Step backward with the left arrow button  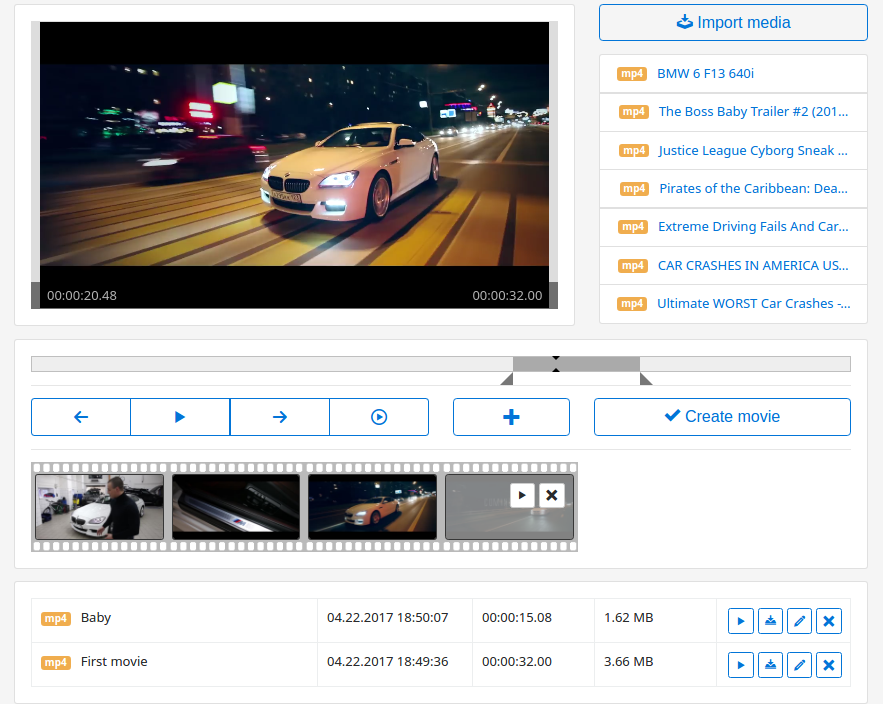point(81,417)
